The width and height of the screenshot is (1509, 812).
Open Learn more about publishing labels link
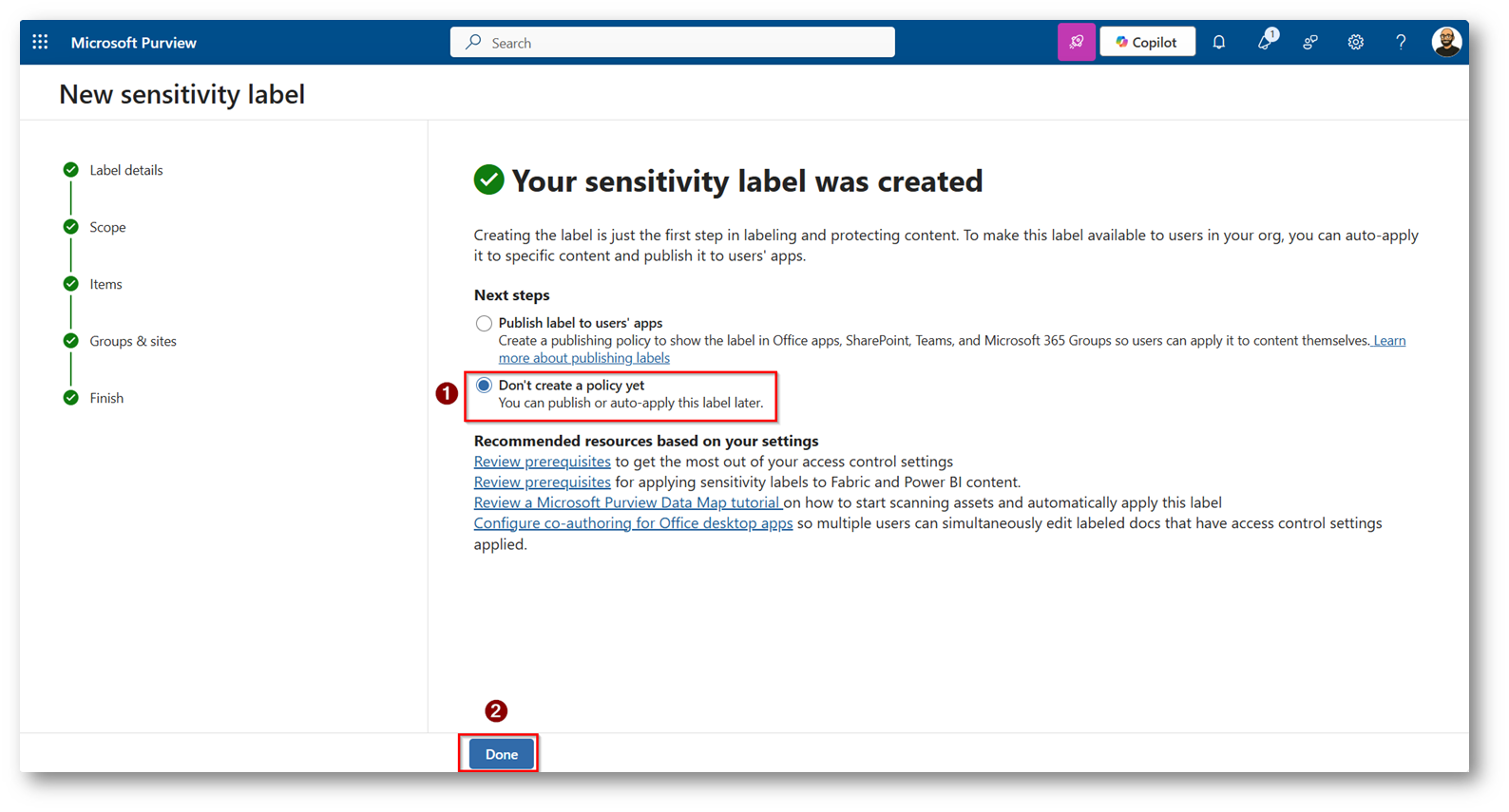pos(583,358)
